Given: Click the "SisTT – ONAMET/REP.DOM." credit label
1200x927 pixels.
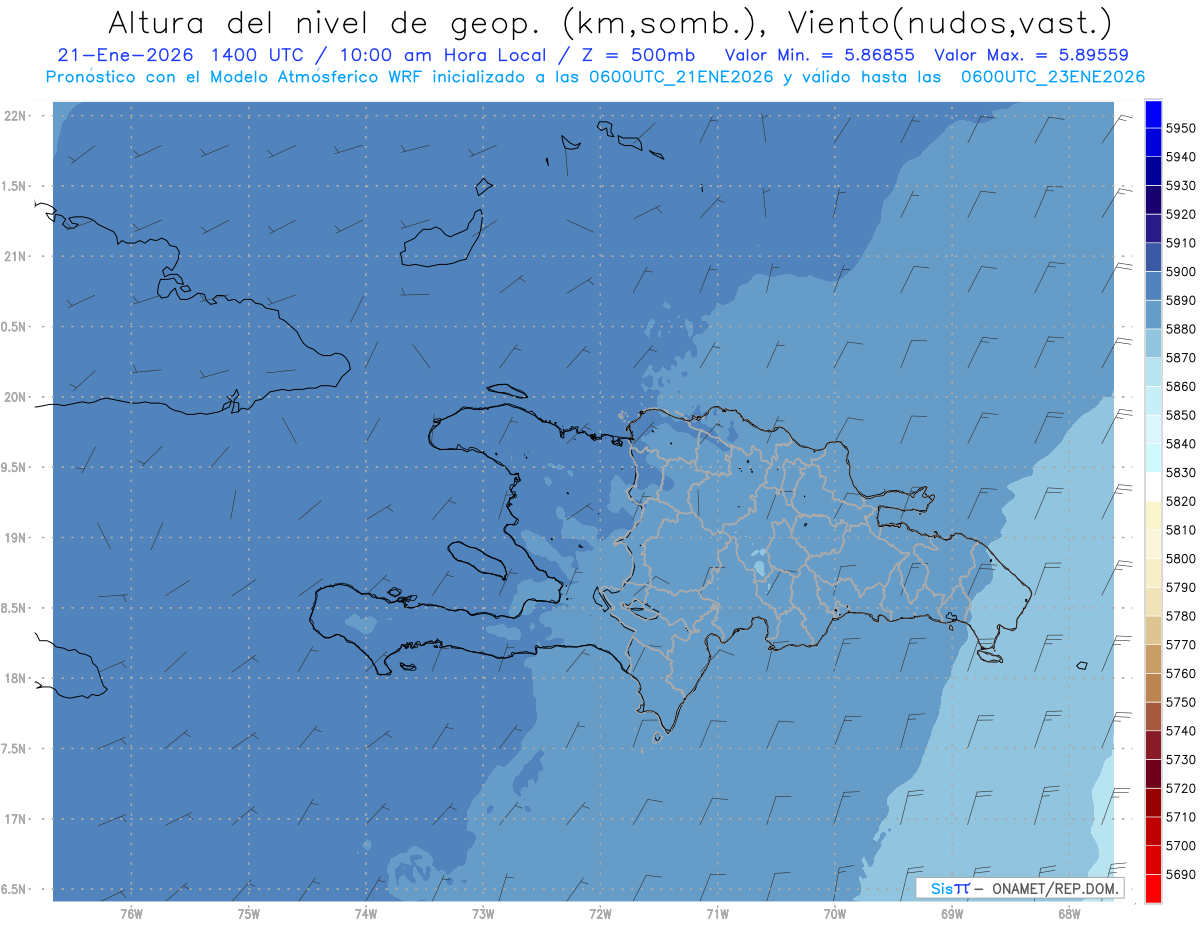Looking at the screenshot, I should (1020, 888).
